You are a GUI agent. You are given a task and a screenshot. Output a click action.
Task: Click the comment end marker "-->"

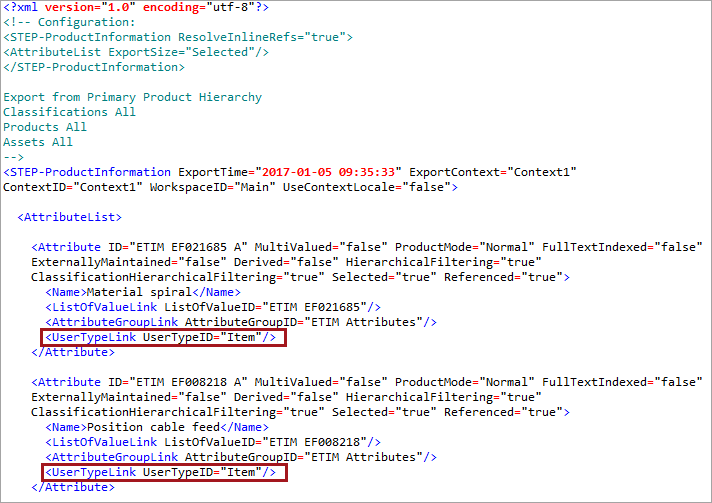(x=13, y=157)
